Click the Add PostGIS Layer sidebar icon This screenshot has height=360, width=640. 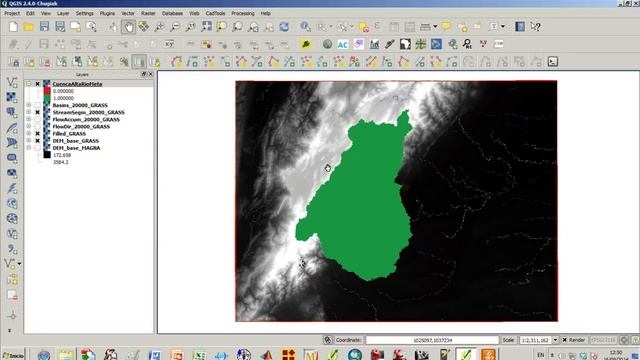(12, 112)
